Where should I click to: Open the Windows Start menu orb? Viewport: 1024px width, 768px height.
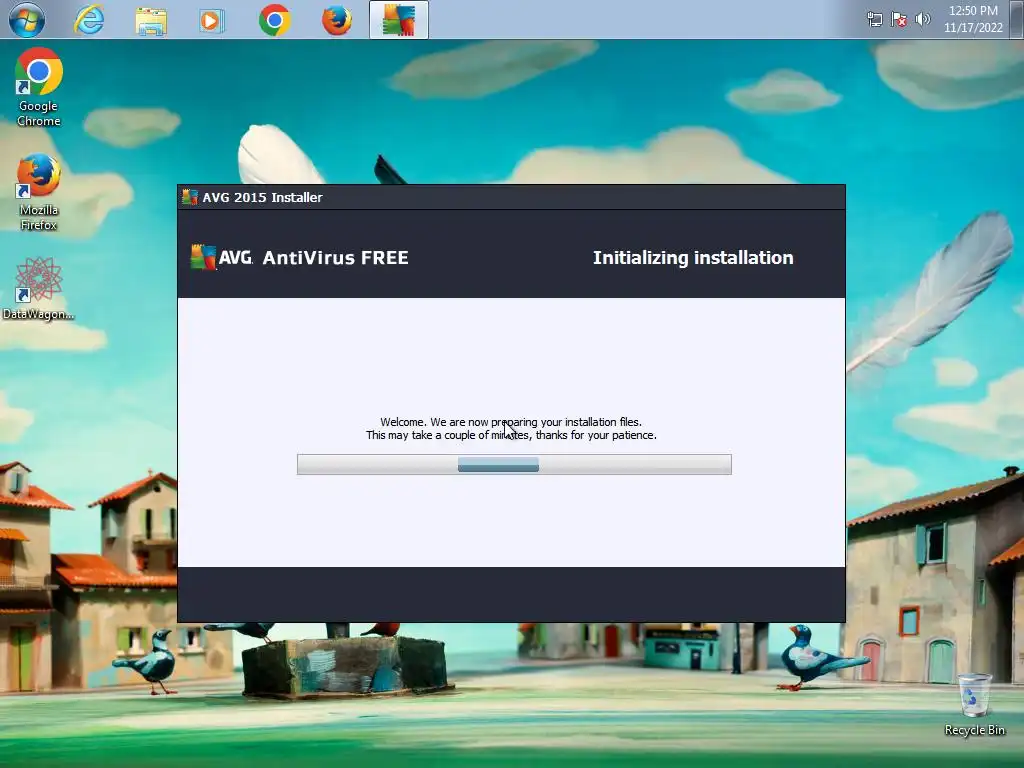[27, 20]
